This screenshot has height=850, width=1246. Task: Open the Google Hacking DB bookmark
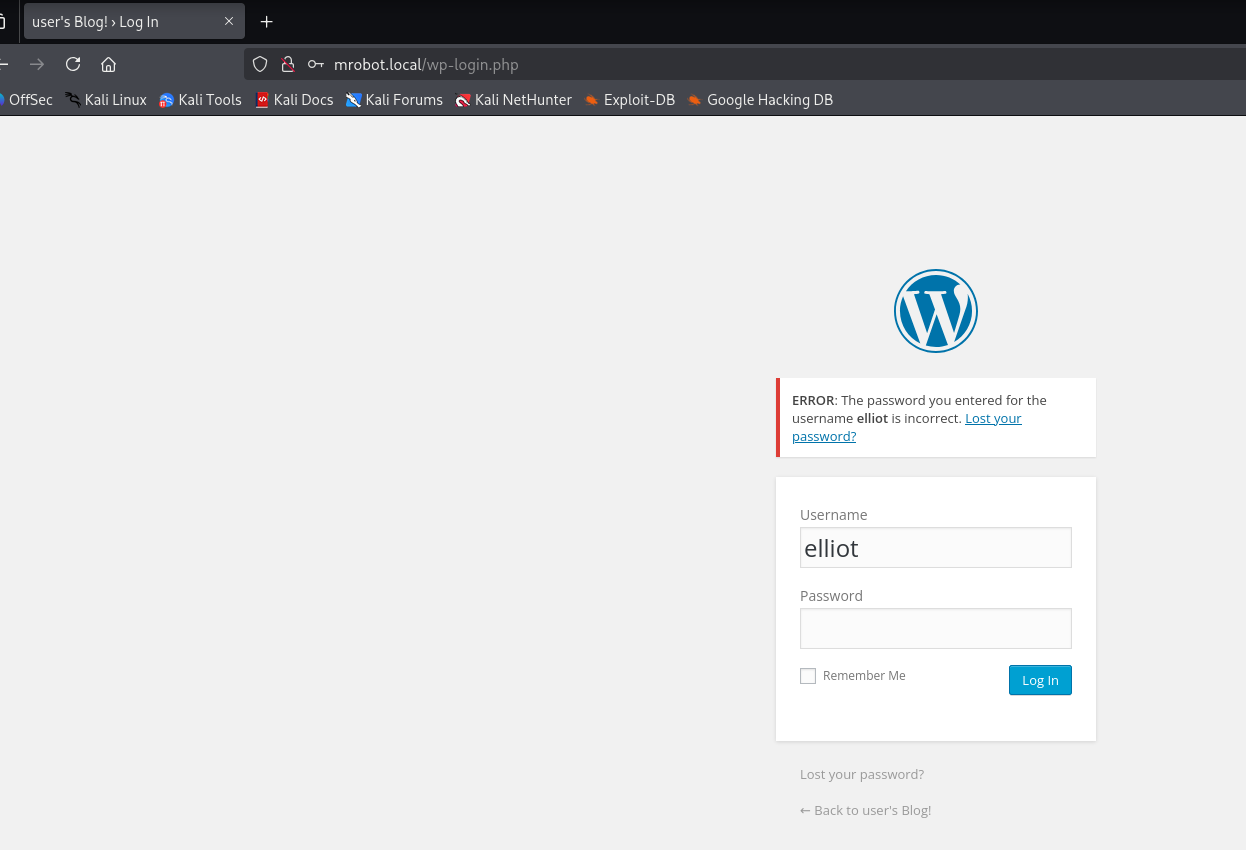[x=760, y=100]
